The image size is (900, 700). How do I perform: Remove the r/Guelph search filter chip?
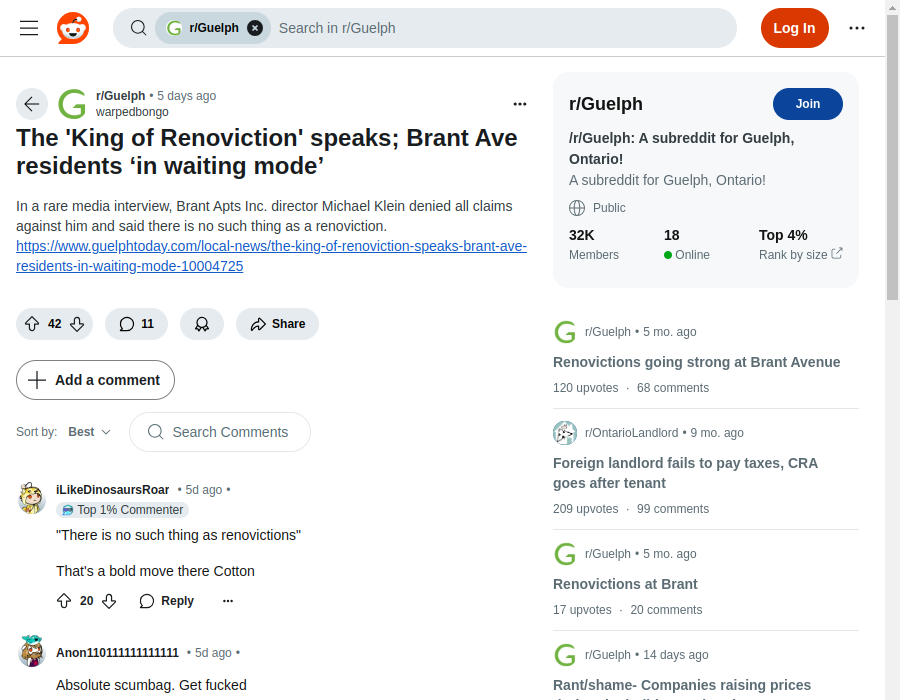(255, 28)
